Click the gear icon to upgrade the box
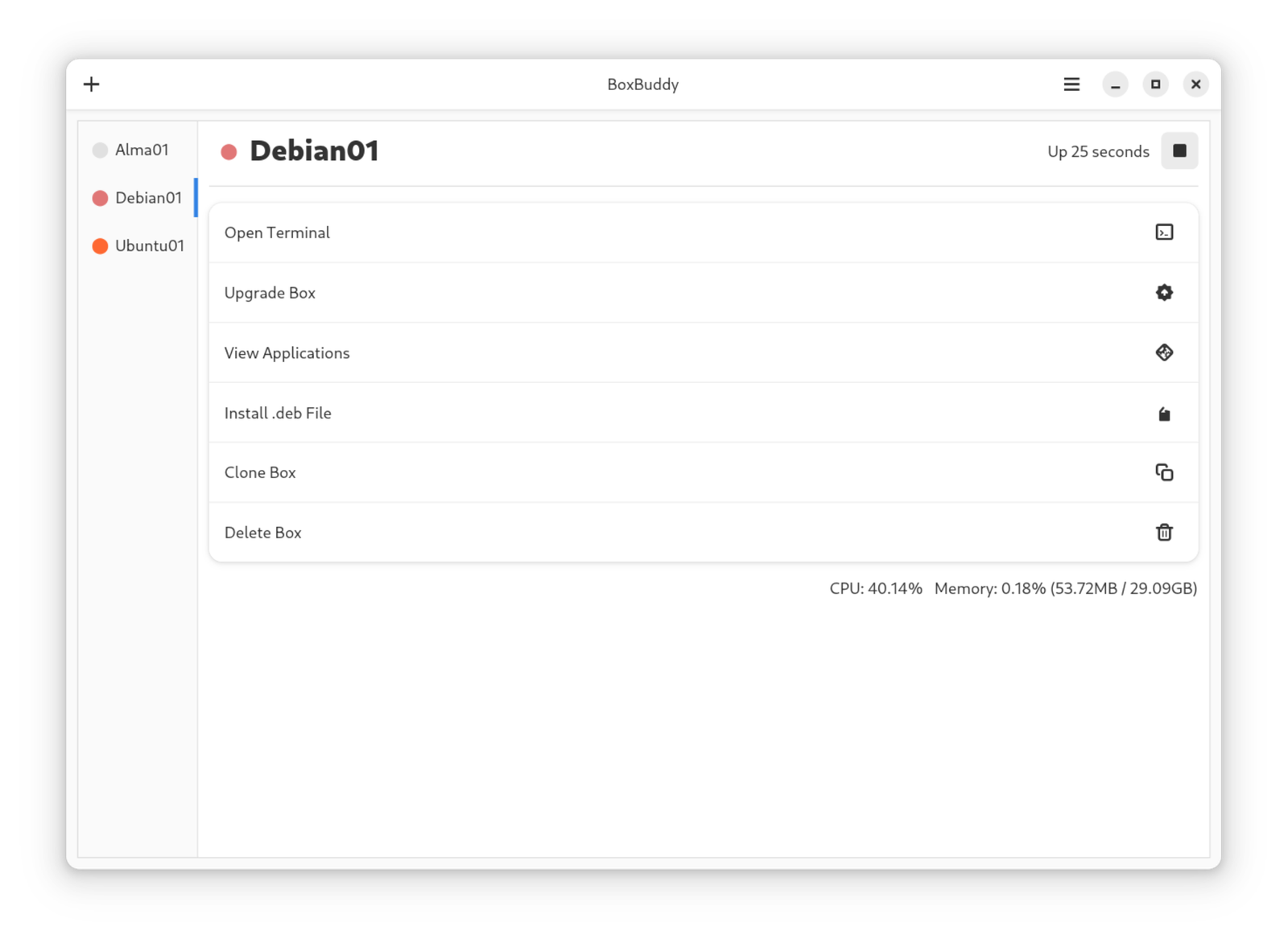1288x943 pixels. (x=1165, y=293)
